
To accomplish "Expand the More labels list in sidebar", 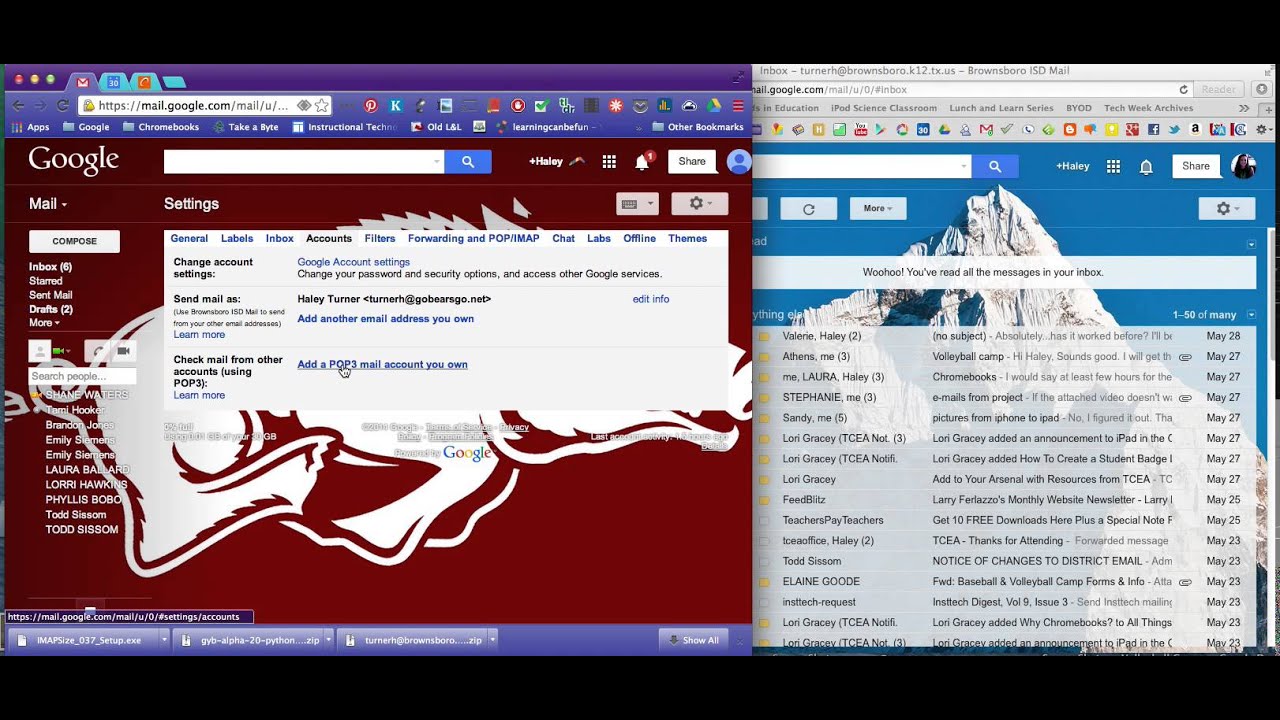I will 44,323.
